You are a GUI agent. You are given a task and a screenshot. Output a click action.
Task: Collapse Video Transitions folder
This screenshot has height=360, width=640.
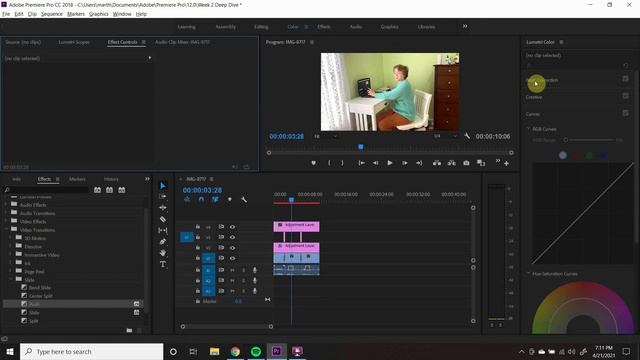tap(6, 229)
